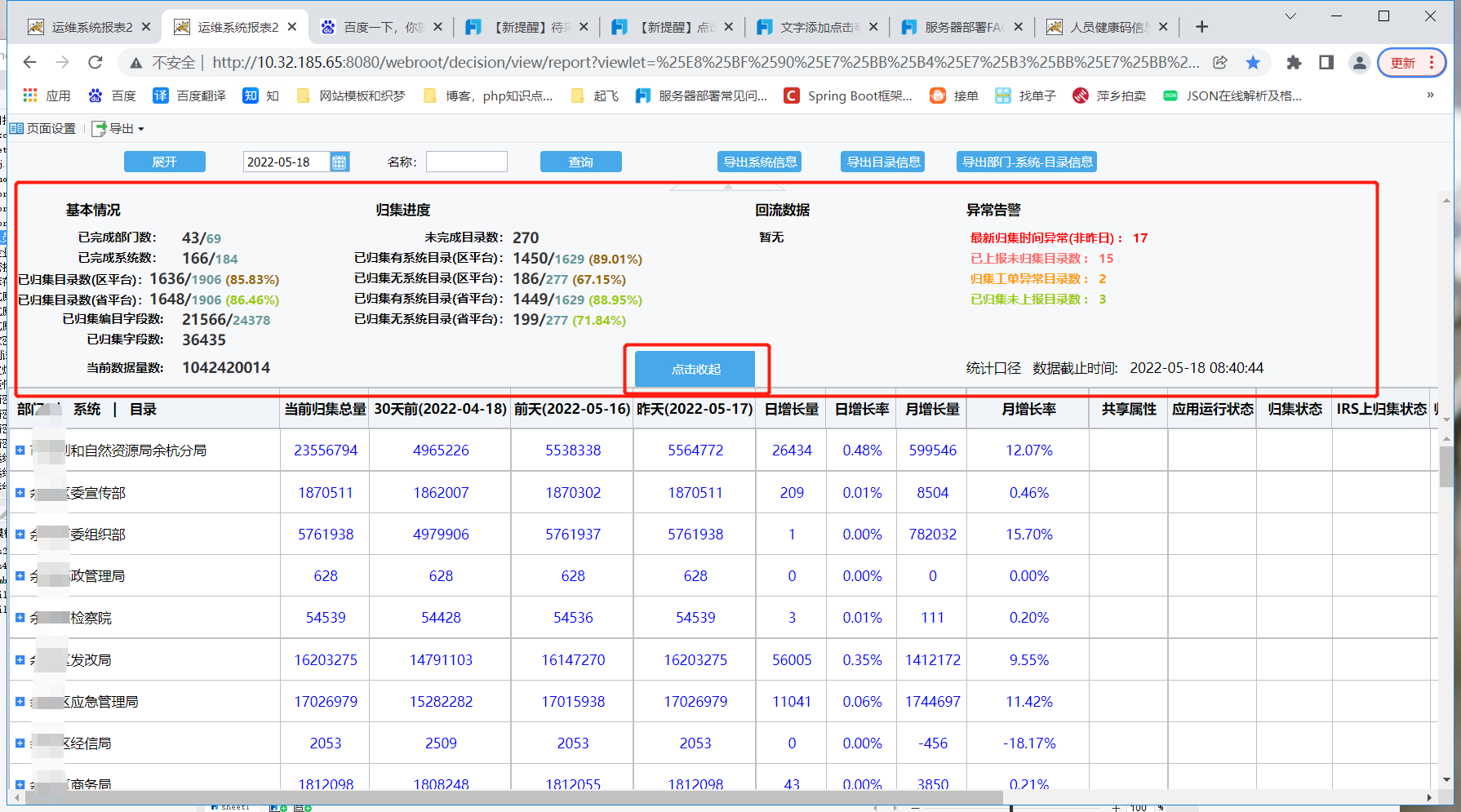Share this page via address bar icon
The width and height of the screenshot is (1461, 812).
pos(1220,62)
